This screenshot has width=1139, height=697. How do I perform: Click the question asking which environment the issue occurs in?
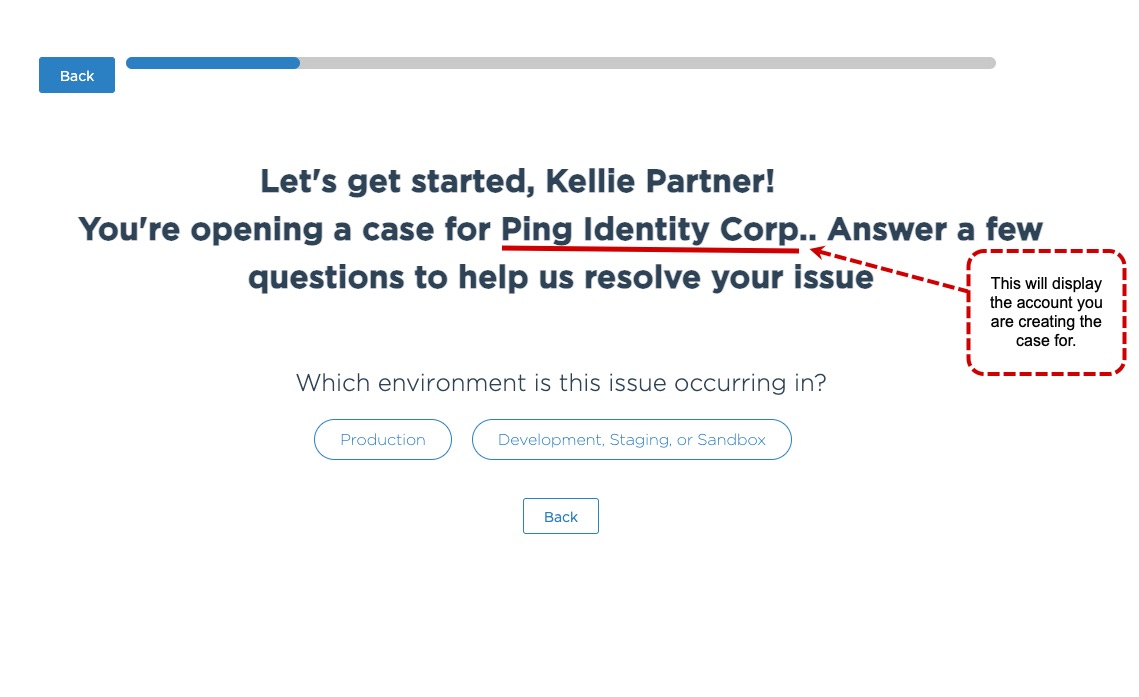coord(561,382)
